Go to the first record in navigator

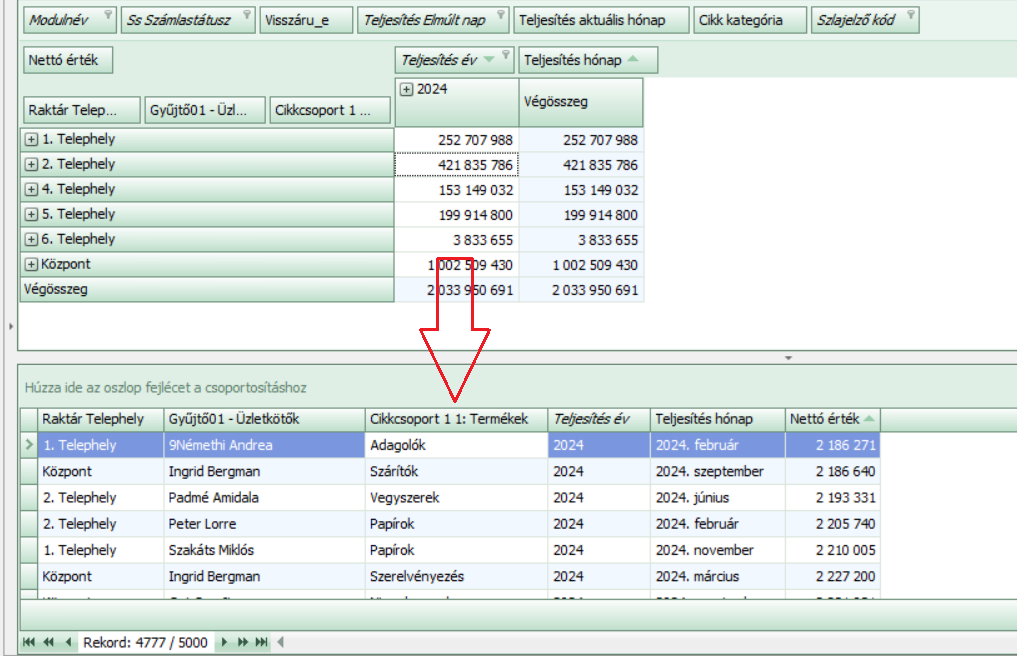pos(28,642)
